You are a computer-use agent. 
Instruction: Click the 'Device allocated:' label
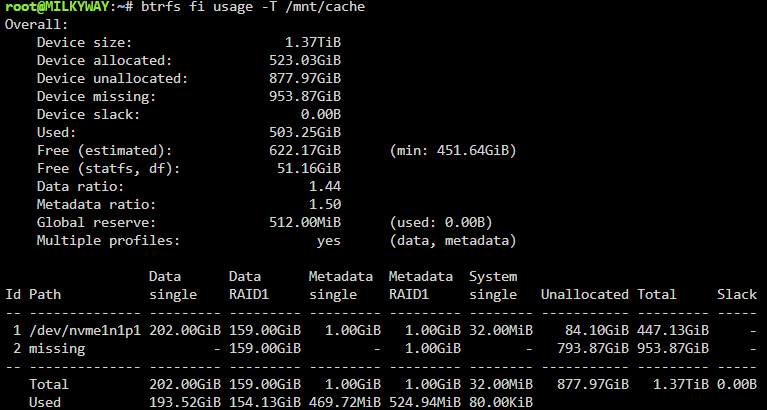pos(105,61)
